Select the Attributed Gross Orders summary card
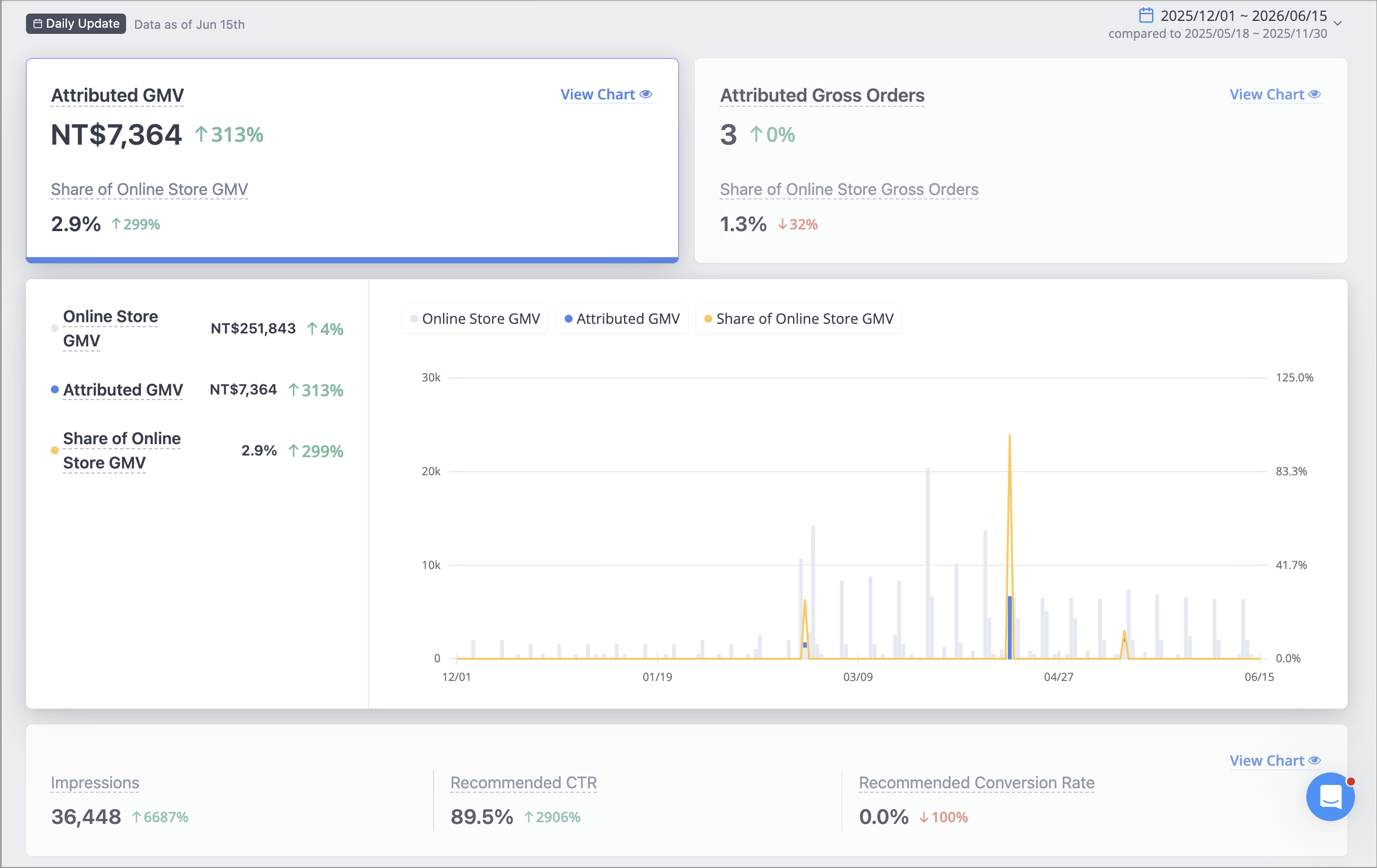This screenshot has height=868, width=1377. pos(1021,160)
